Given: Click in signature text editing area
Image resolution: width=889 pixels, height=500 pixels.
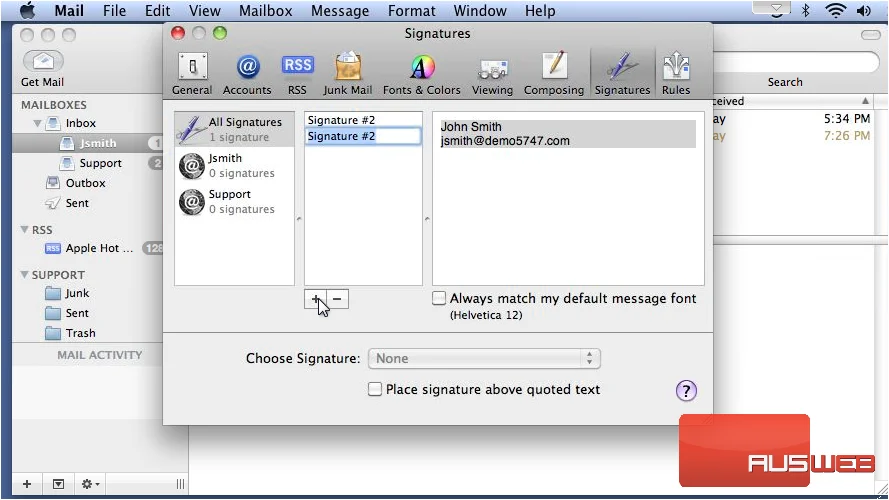Looking at the screenshot, I should pos(568,198).
